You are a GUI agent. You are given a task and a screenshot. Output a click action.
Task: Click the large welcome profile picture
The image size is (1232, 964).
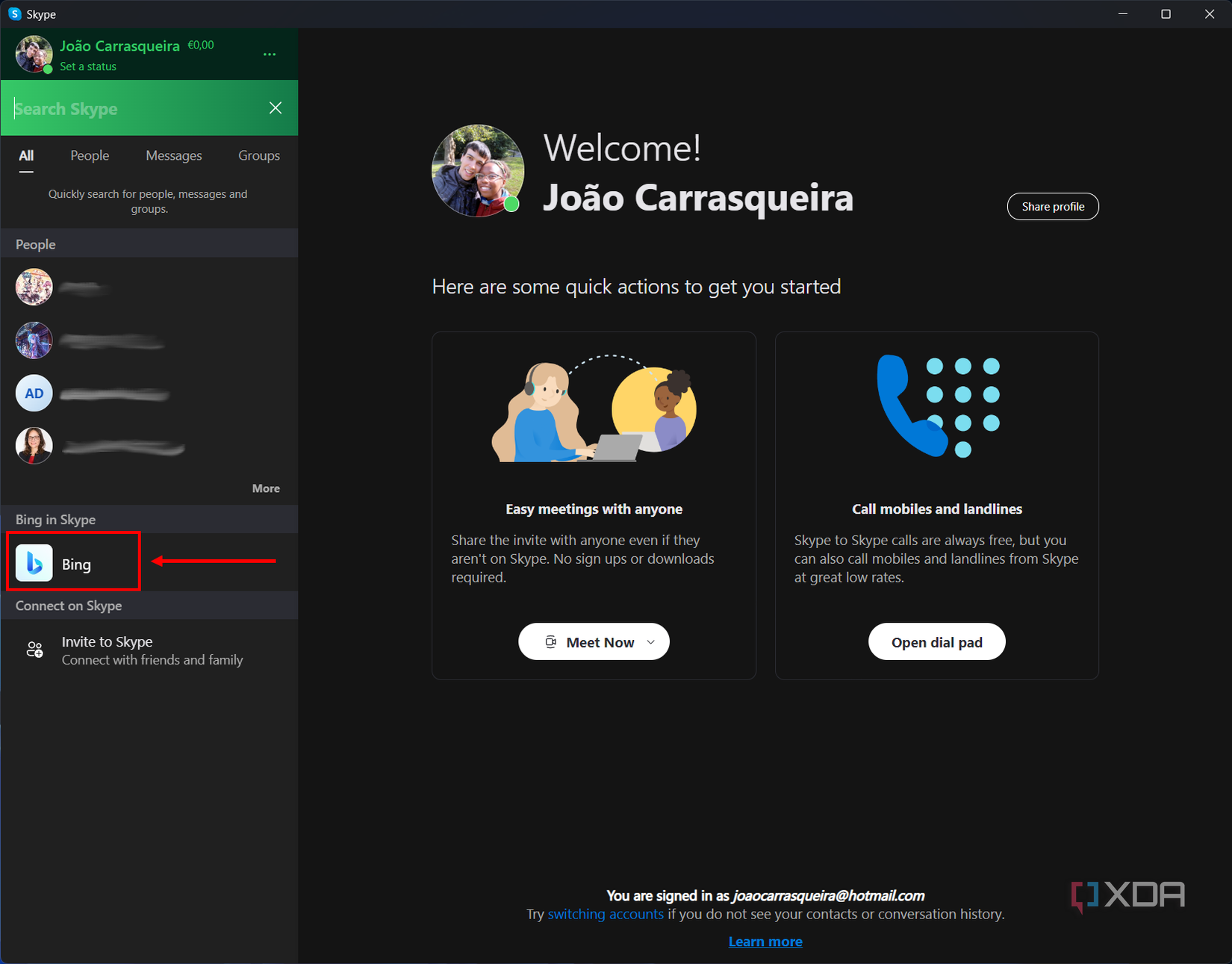(x=478, y=171)
